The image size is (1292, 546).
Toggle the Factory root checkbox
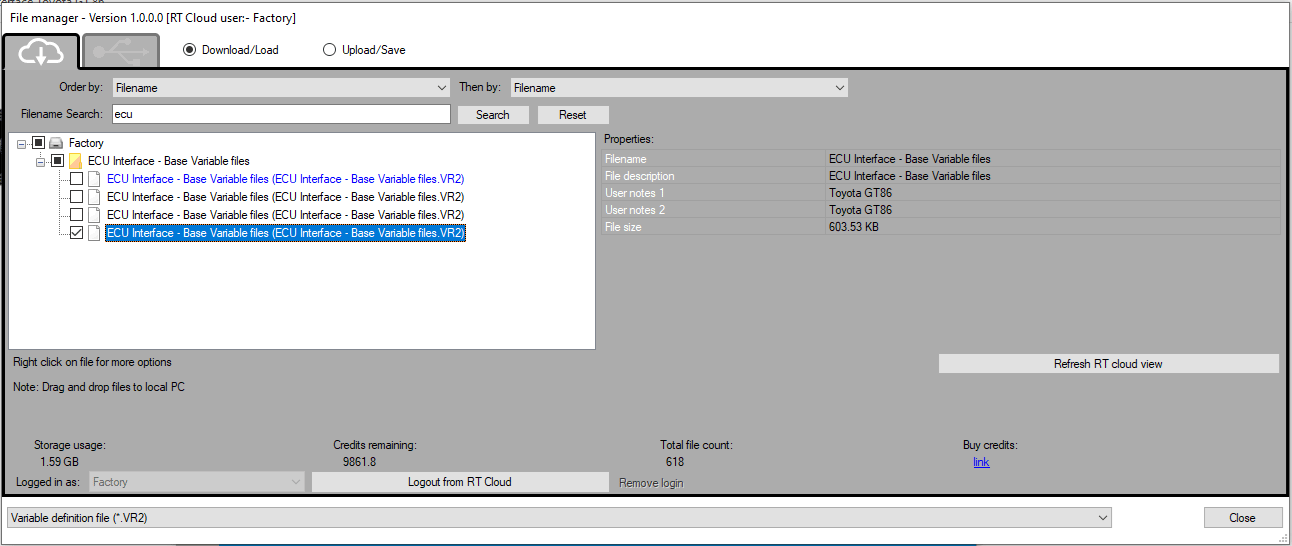38,143
